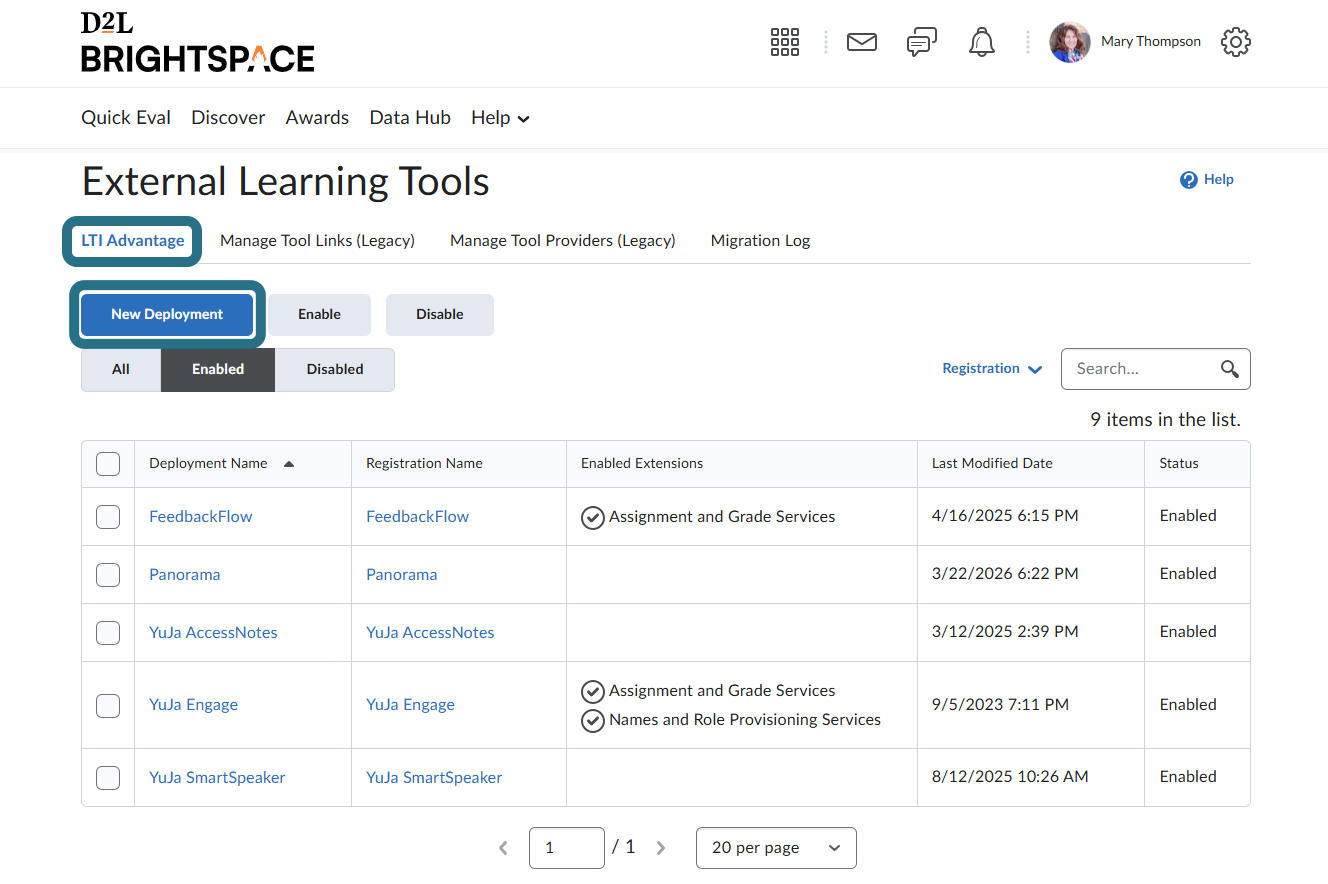The image size is (1328, 884).
Task: Open Discover in navbar
Action: click(x=228, y=118)
